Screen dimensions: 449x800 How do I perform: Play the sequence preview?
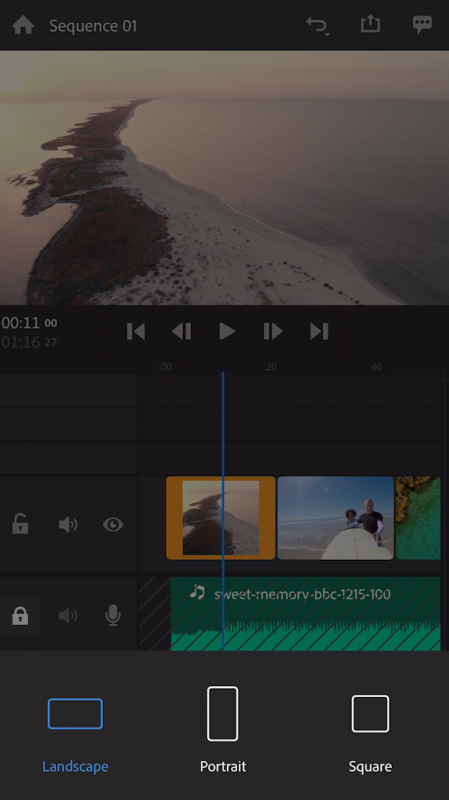(x=227, y=332)
